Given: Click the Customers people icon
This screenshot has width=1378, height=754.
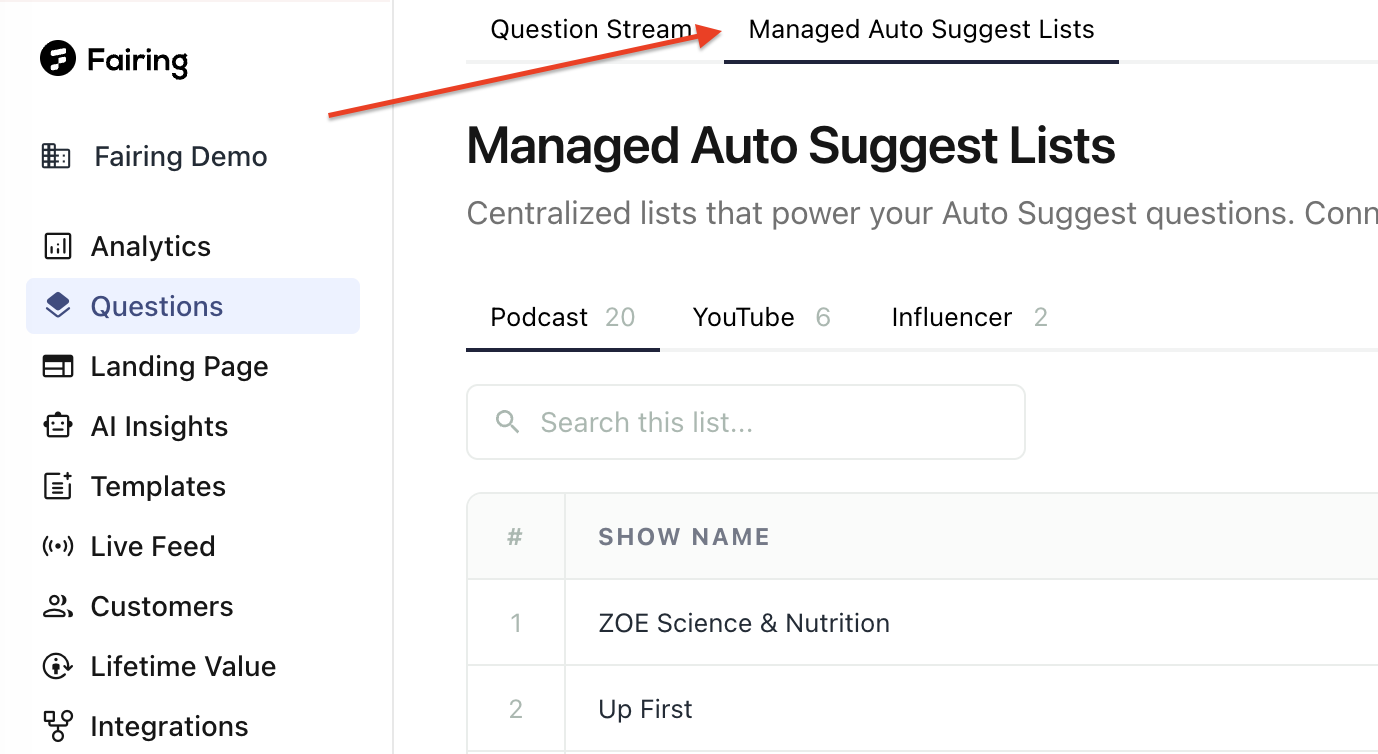Looking at the screenshot, I should 58,606.
